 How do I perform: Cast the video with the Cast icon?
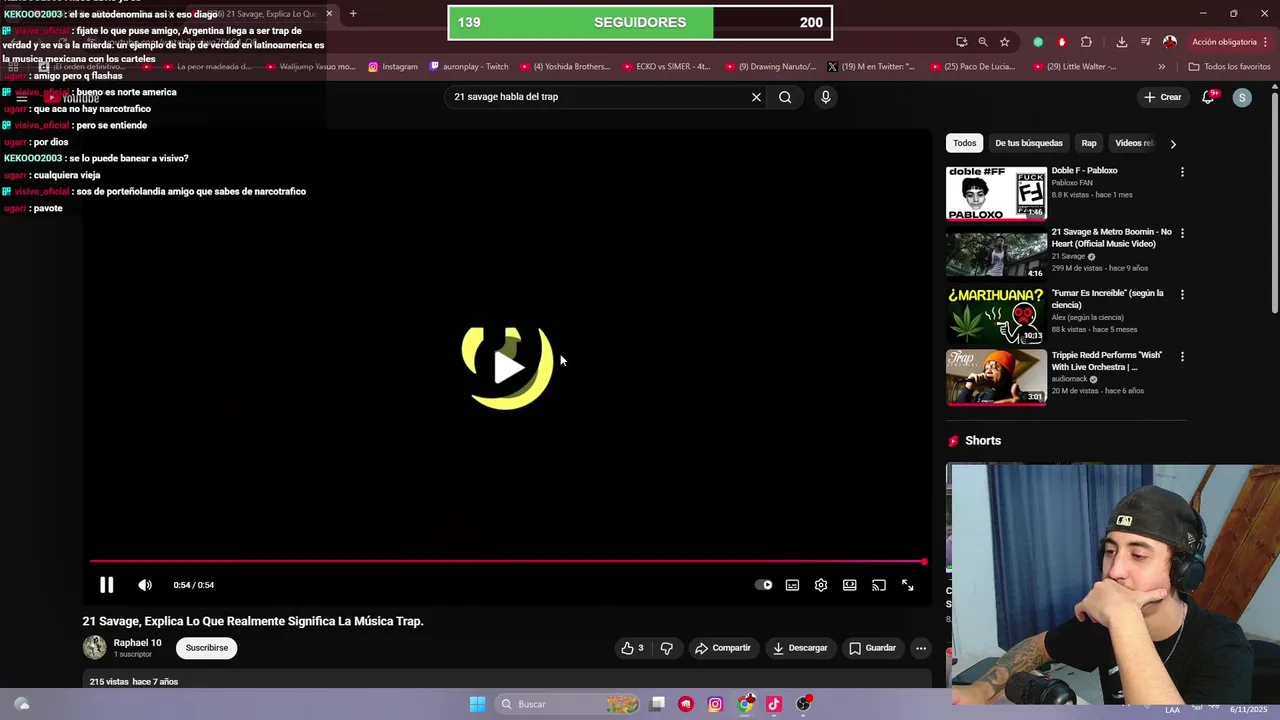coord(879,585)
